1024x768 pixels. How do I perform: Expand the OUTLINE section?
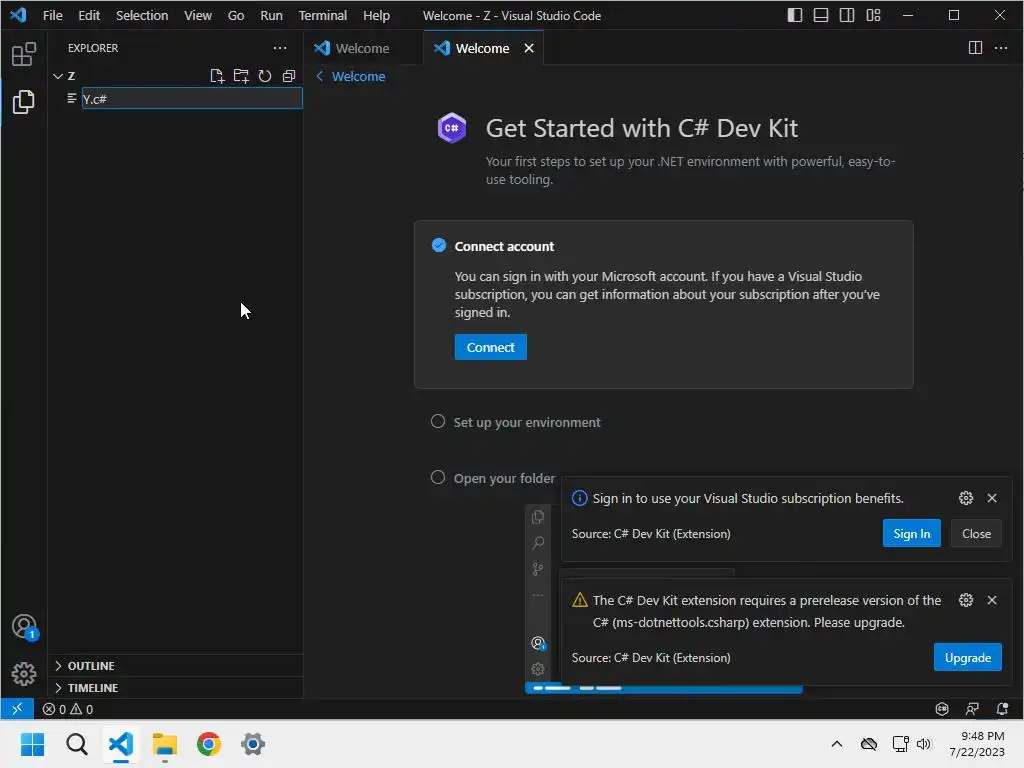coord(58,665)
